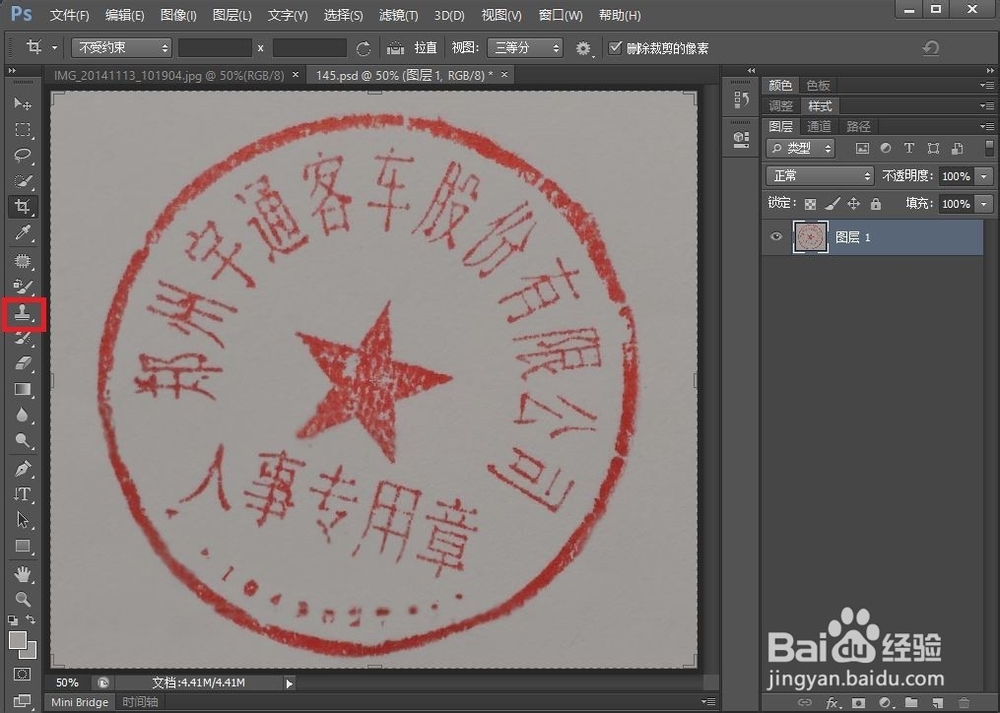Toggle pixel layer filter
Screen dimensions: 1000x713
tap(862, 149)
